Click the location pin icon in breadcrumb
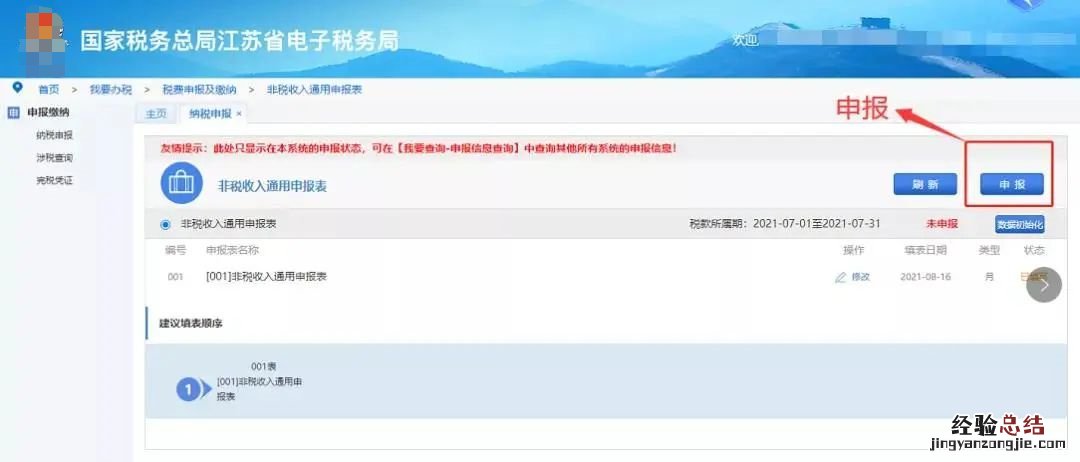Screen dimensions: 1080x462 point(17,87)
